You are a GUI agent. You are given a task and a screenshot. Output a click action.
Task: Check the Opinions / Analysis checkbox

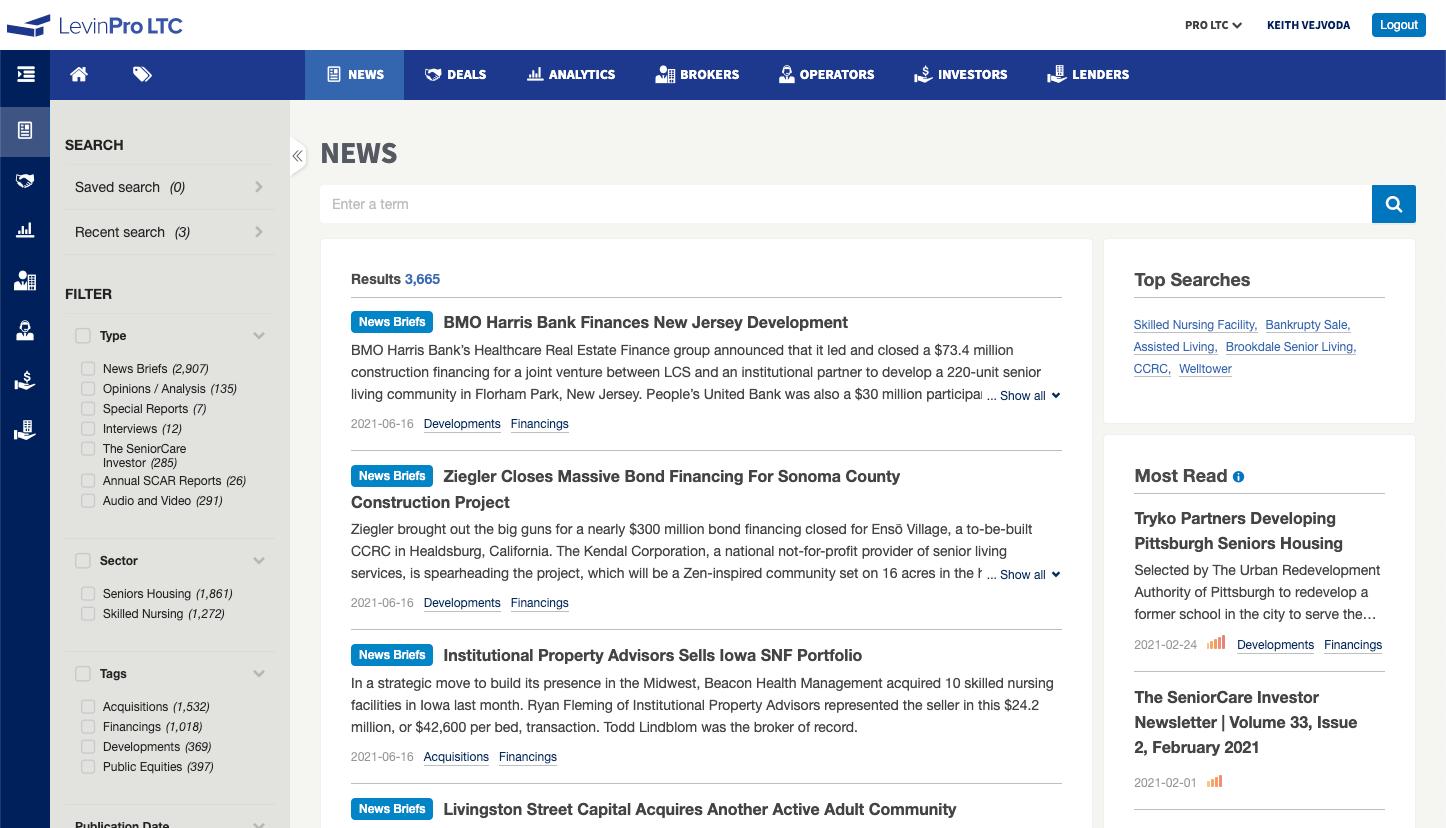(x=88, y=389)
